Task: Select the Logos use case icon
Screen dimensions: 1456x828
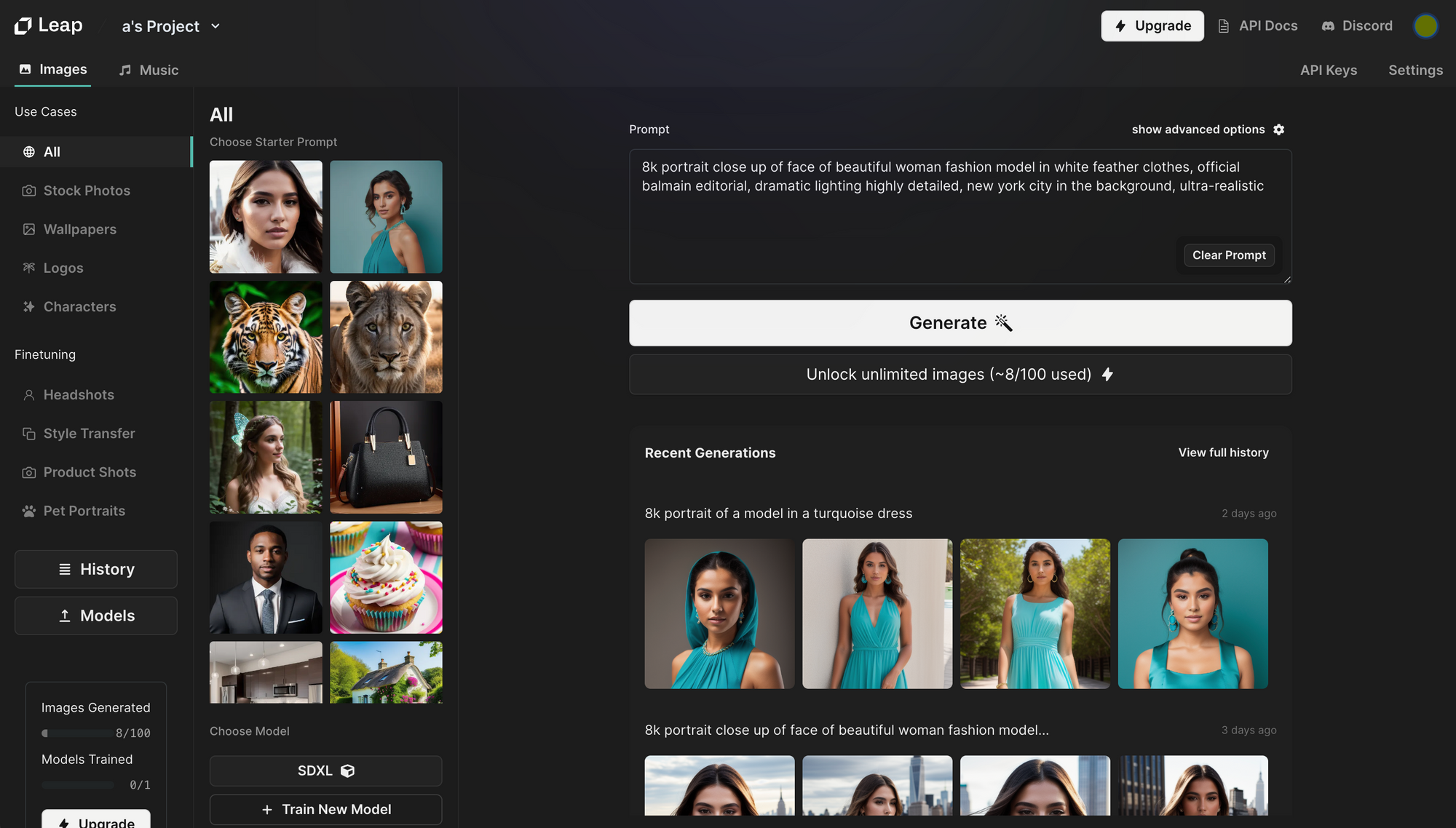Action: point(29,268)
